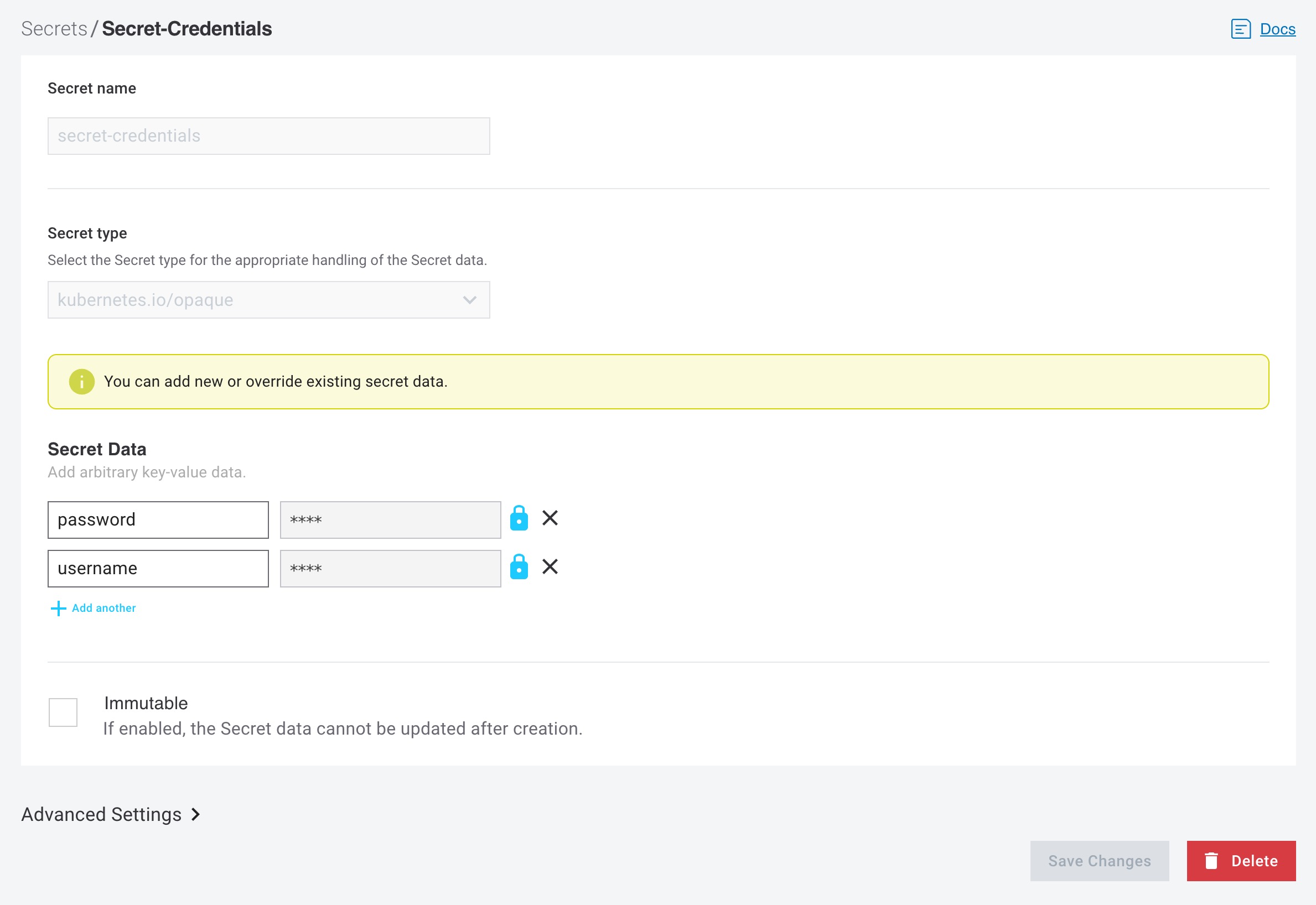
Task: Click the info icon in yellow banner
Action: point(82,382)
